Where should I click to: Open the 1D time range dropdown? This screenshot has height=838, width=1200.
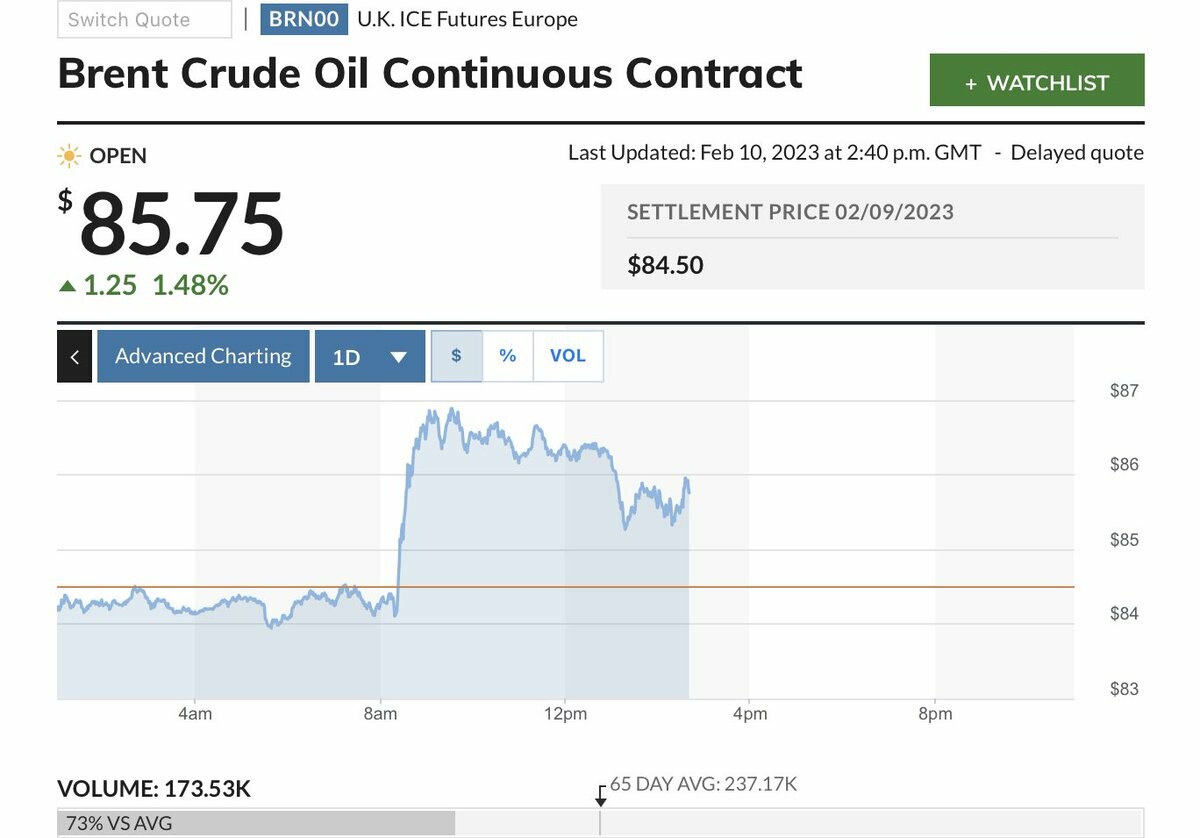(x=369, y=357)
